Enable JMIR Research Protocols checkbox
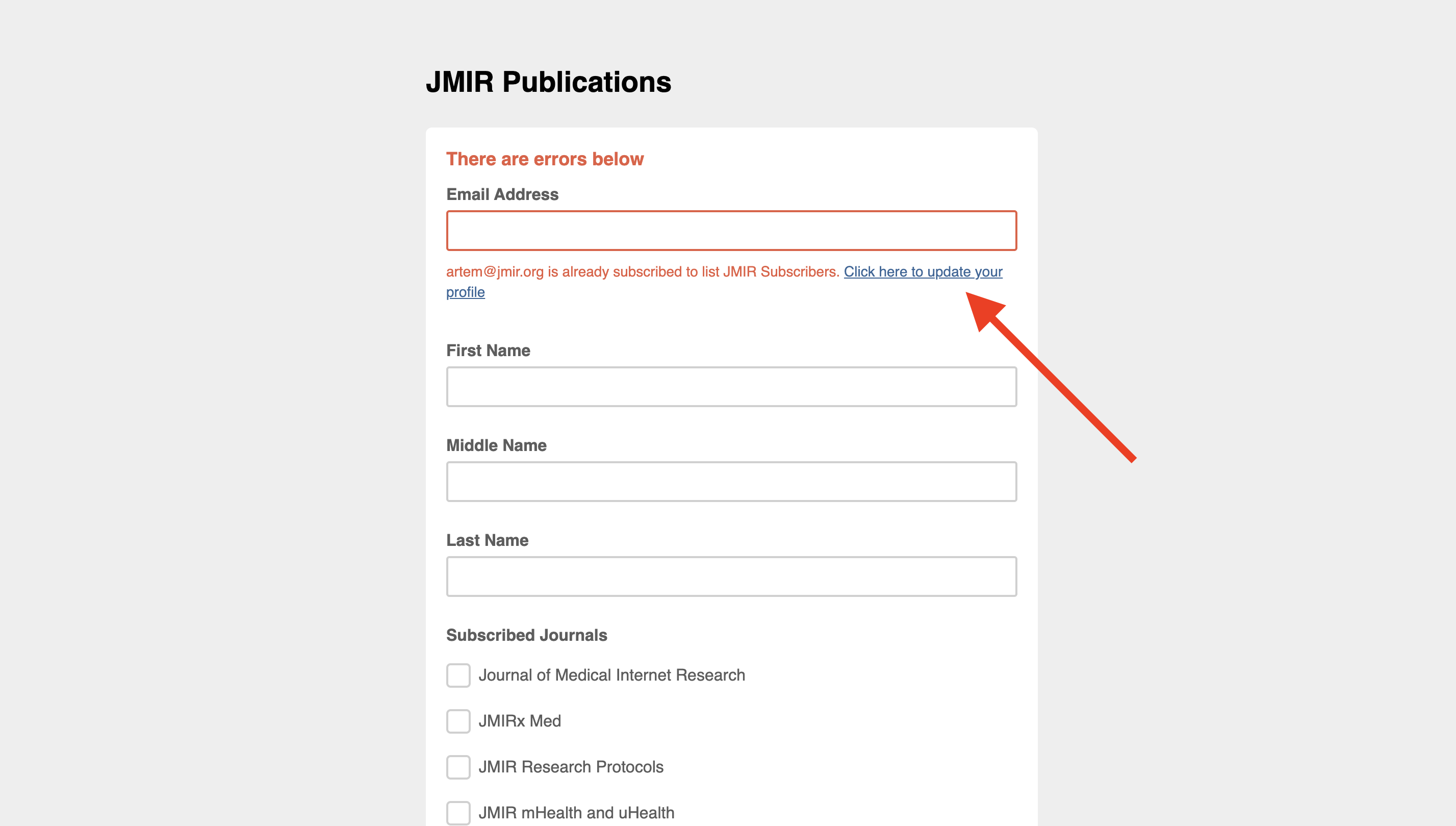Image resolution: width=1456 pixels, height=826 pixels. point(458,767)
